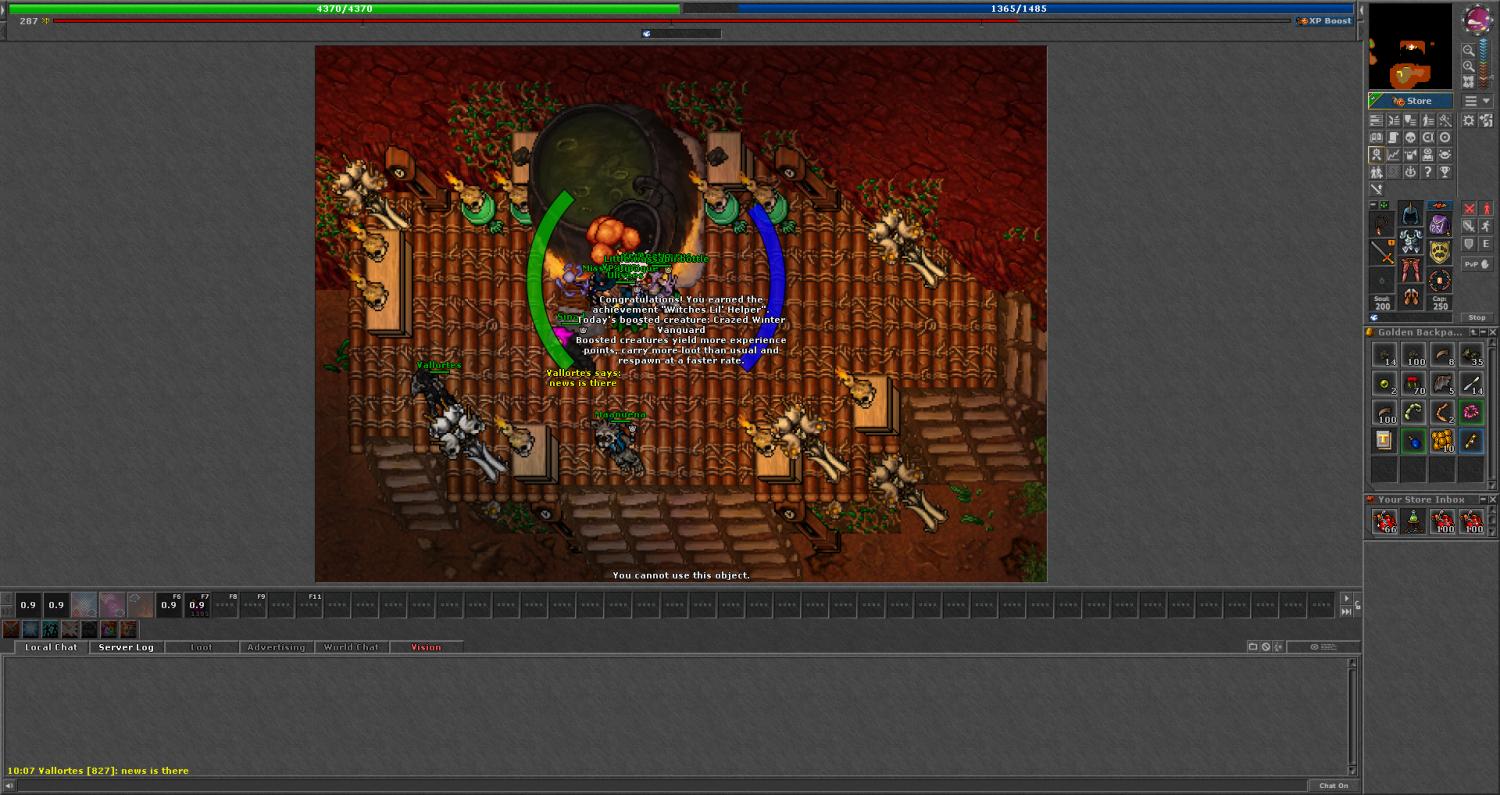This screenshot has width=1500, height=795.
Task: Open the world map icon below zoom buttons
Action: pyautogui.click(x=1468, y=82)
